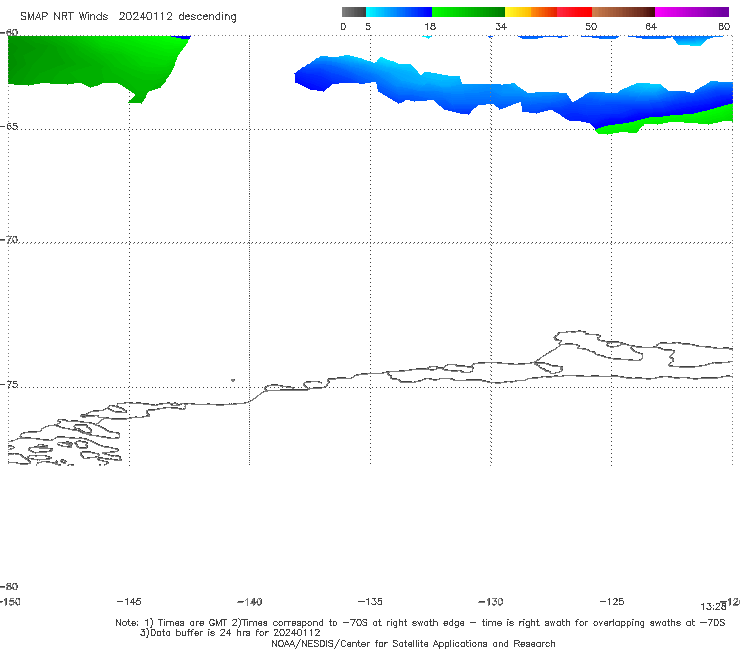Click the latitude label '-70'
The width and height of the screenshot is (740, 650).
[9, 240]
